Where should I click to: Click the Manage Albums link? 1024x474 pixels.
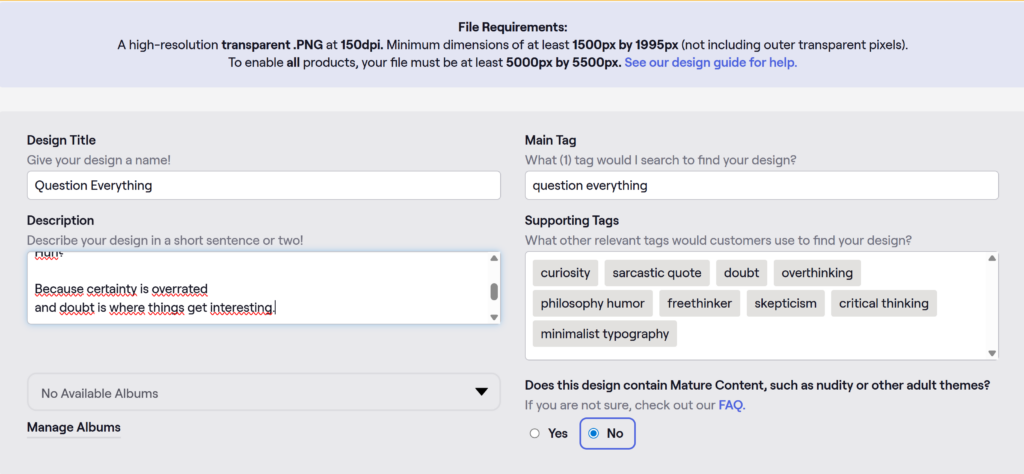tap(74, 428)
